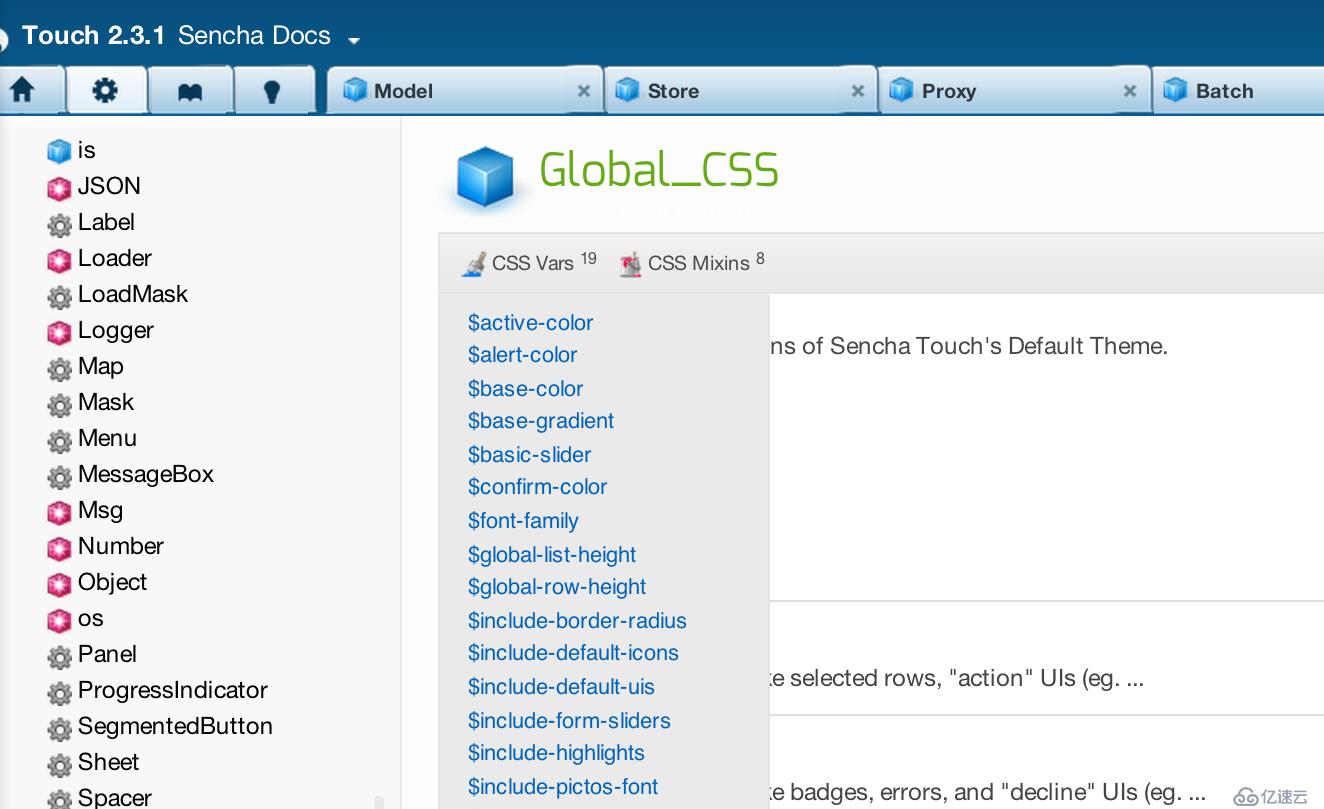Click the pink icon beside Number
Image resolution: width=1324 pixels, height=809 pixels.
point(59,548)
